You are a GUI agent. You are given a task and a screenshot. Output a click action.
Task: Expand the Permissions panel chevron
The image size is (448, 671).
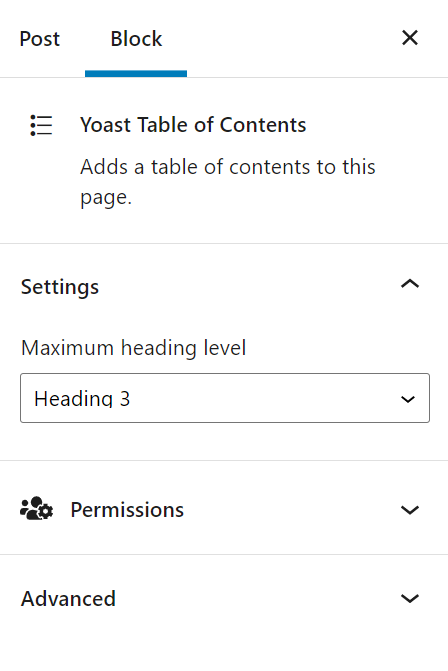(410, 510)
